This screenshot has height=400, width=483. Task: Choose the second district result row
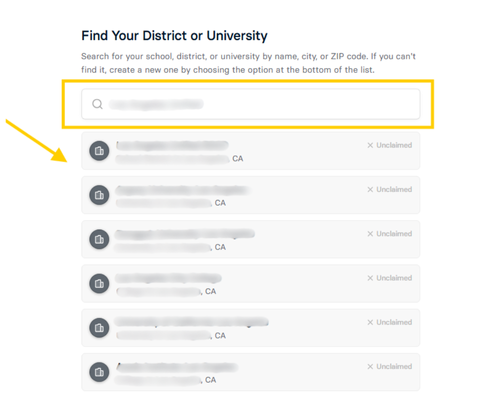click(251, 195)
